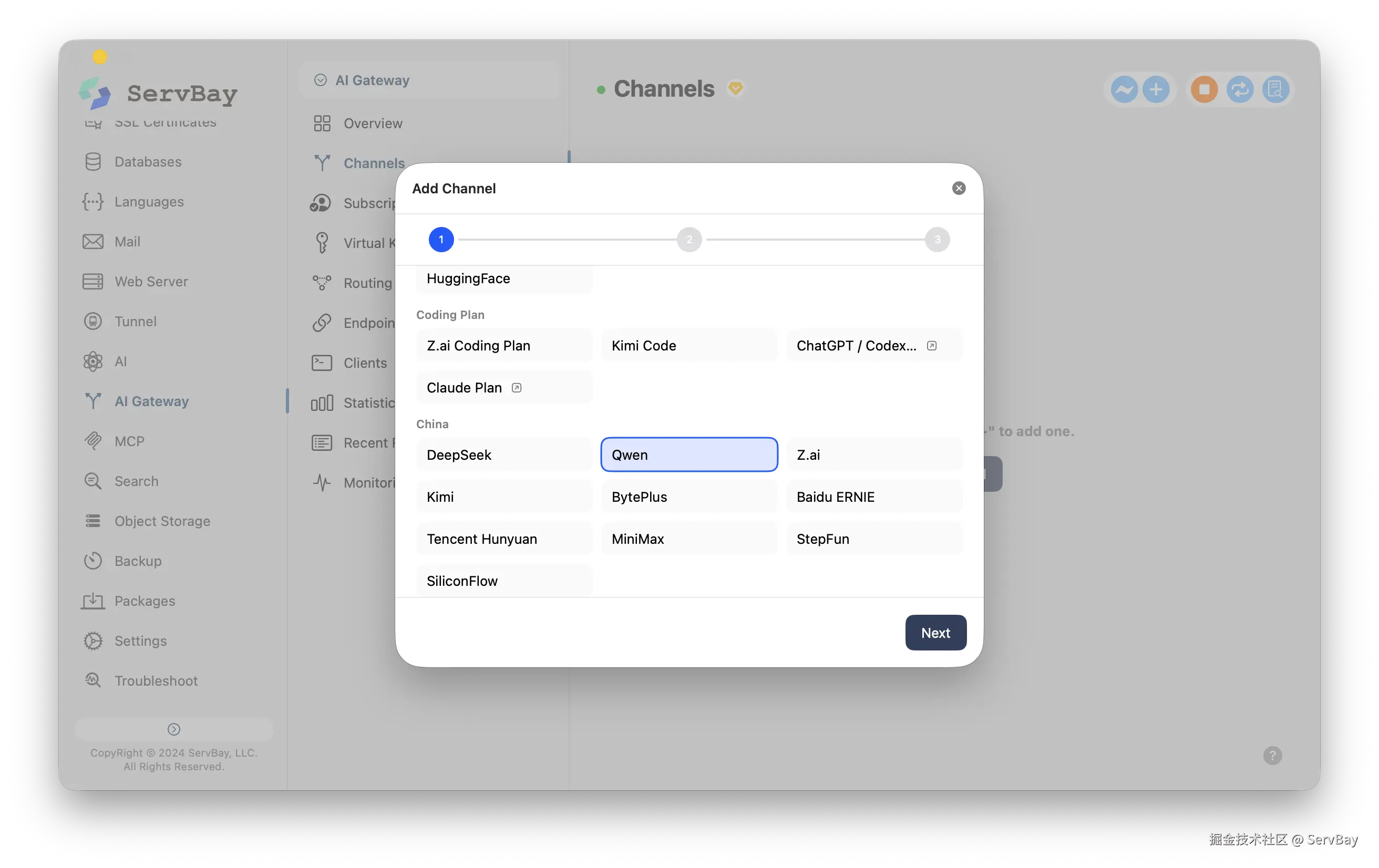Choose Z.ai Coding Plan provider

(x=504, y=345)
